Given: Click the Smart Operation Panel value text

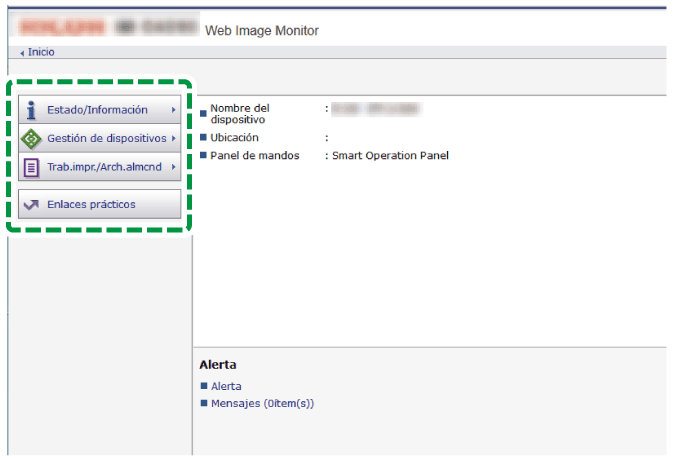Looking at the screenshot, I should click(x=391, y=156).
